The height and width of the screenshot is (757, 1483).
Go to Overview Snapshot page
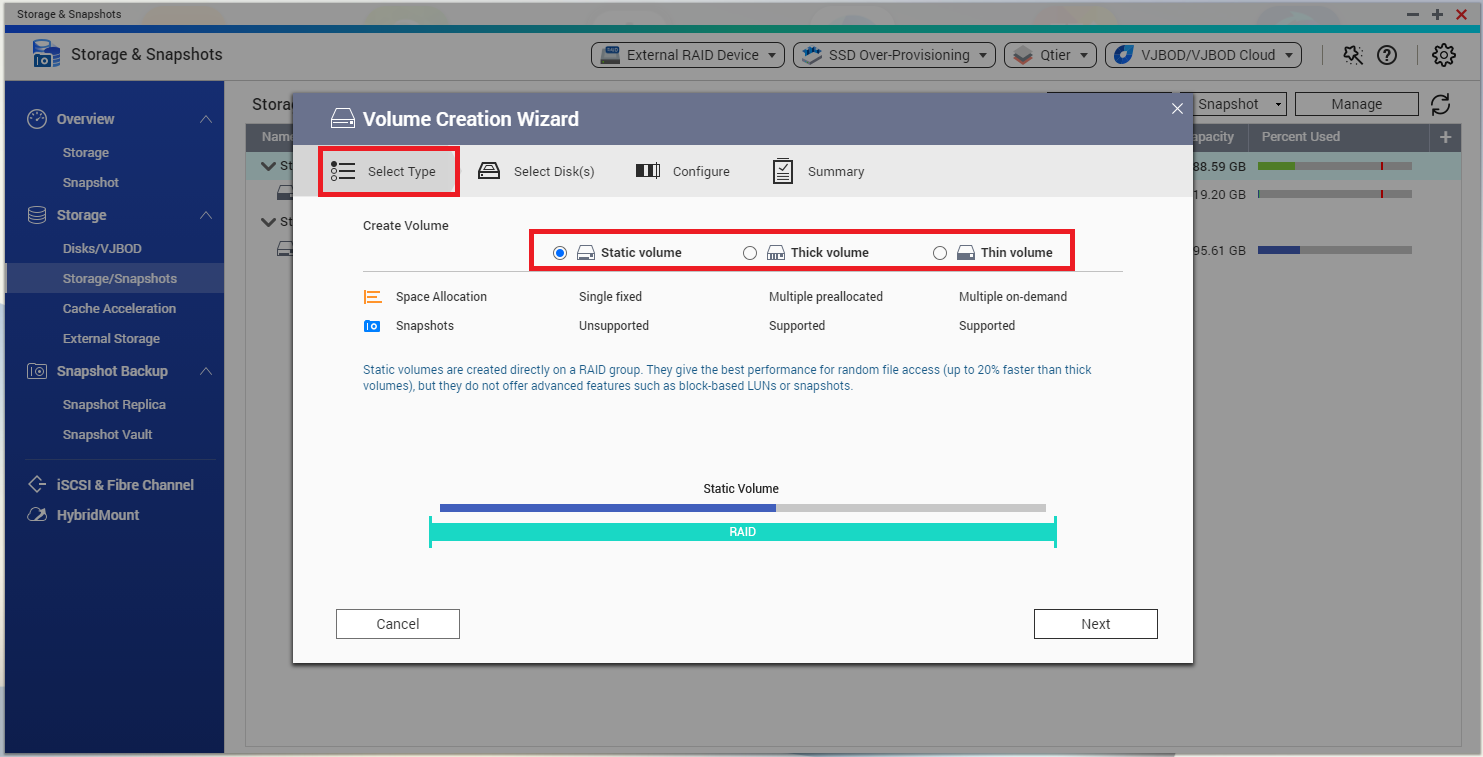(x=90, y=183)
